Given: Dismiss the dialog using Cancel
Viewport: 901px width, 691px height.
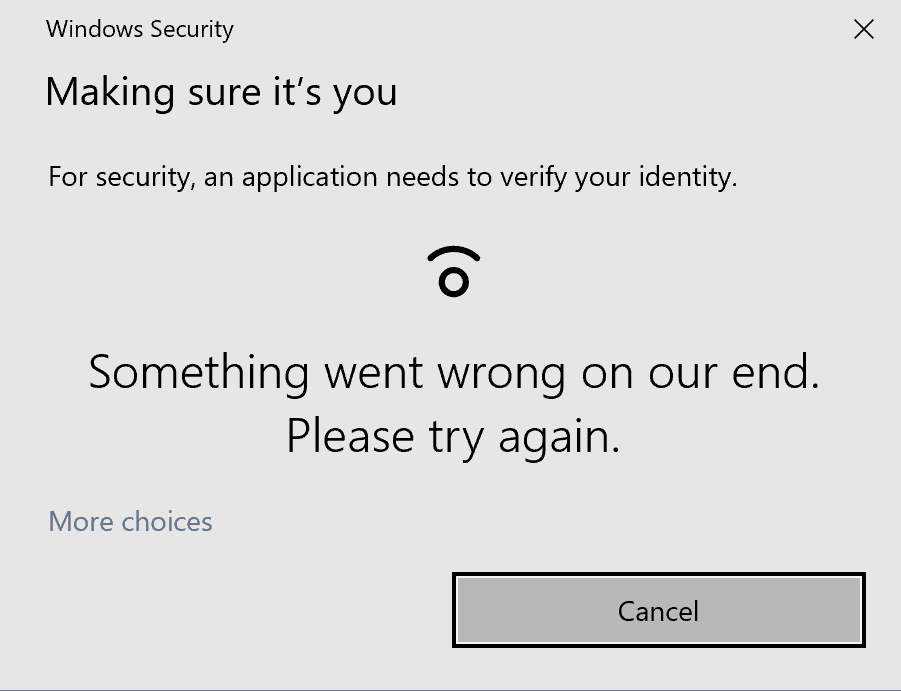Looking at the screenshot, I should point(658,610).
